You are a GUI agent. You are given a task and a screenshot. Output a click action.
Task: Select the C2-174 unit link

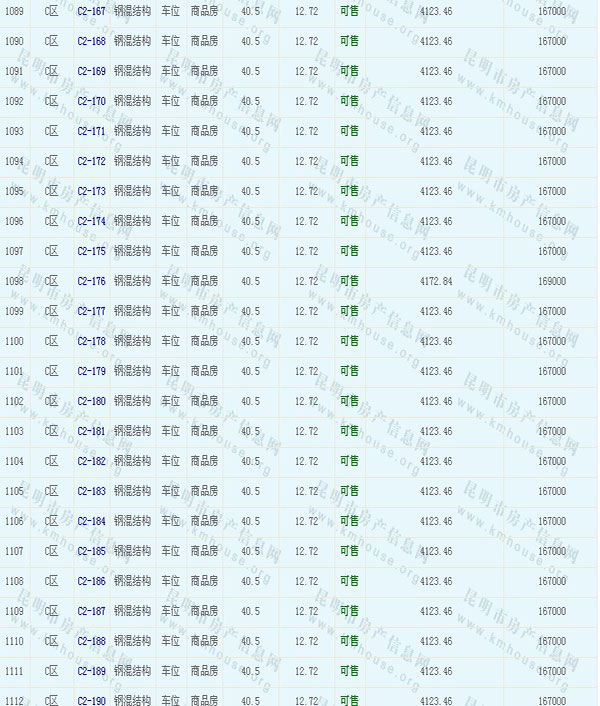click(91, 221)
